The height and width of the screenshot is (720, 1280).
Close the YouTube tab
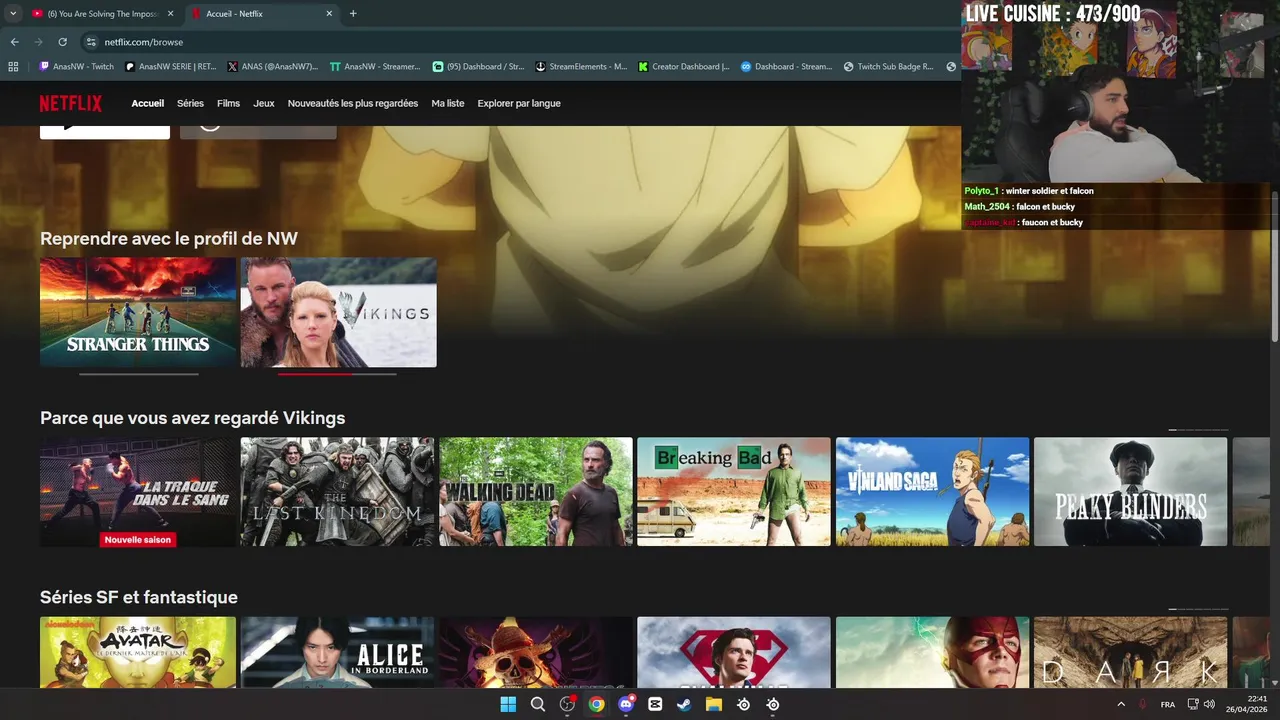pos(170,14)
